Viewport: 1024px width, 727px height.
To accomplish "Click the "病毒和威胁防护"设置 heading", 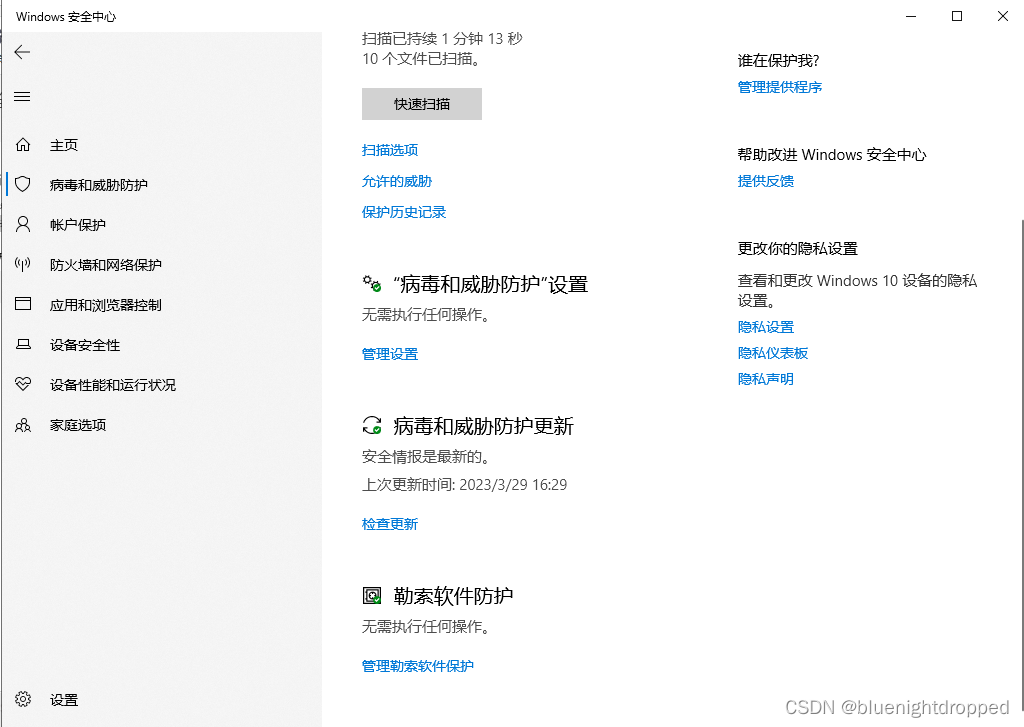I will [491, 284].
